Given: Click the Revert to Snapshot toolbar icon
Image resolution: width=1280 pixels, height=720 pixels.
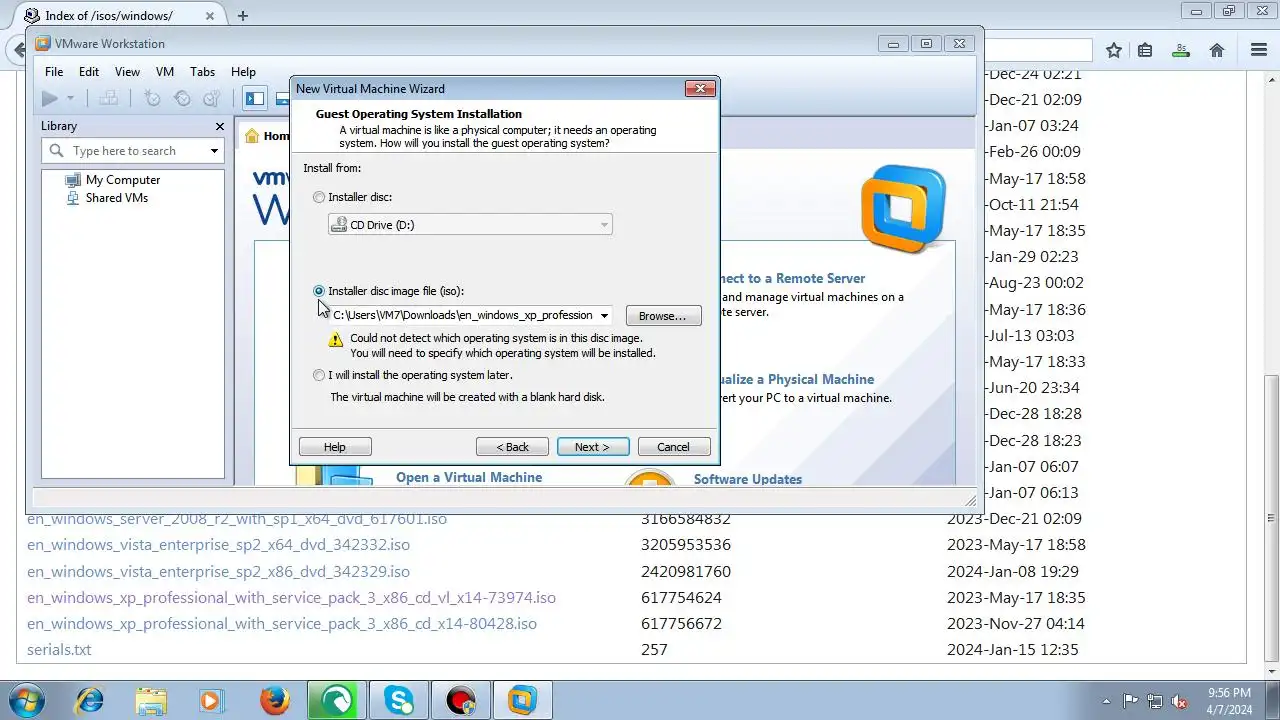Looking at the screenshot, I should tap(182, 98).
